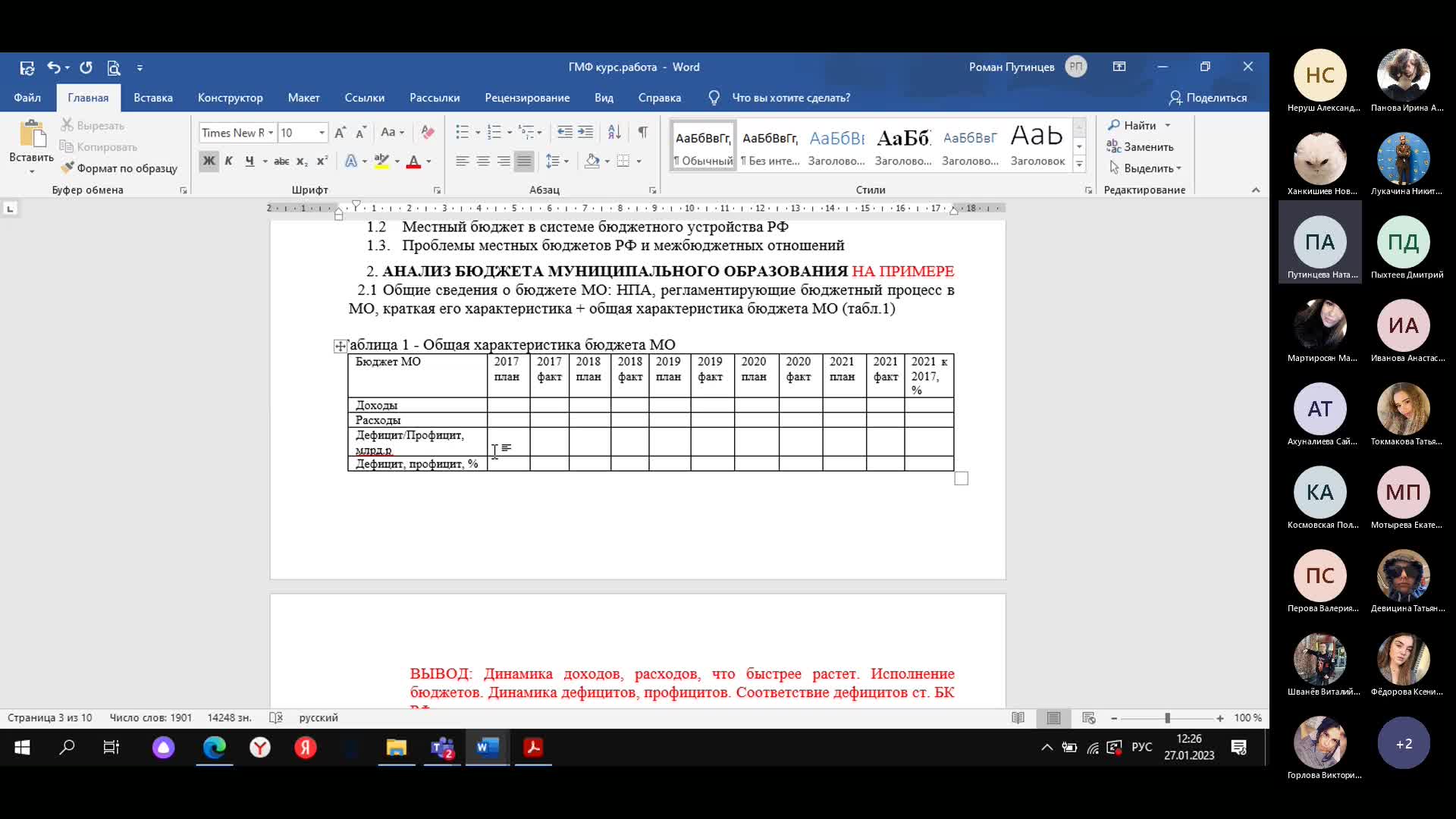Toggle italic formatting

(228, 161)
